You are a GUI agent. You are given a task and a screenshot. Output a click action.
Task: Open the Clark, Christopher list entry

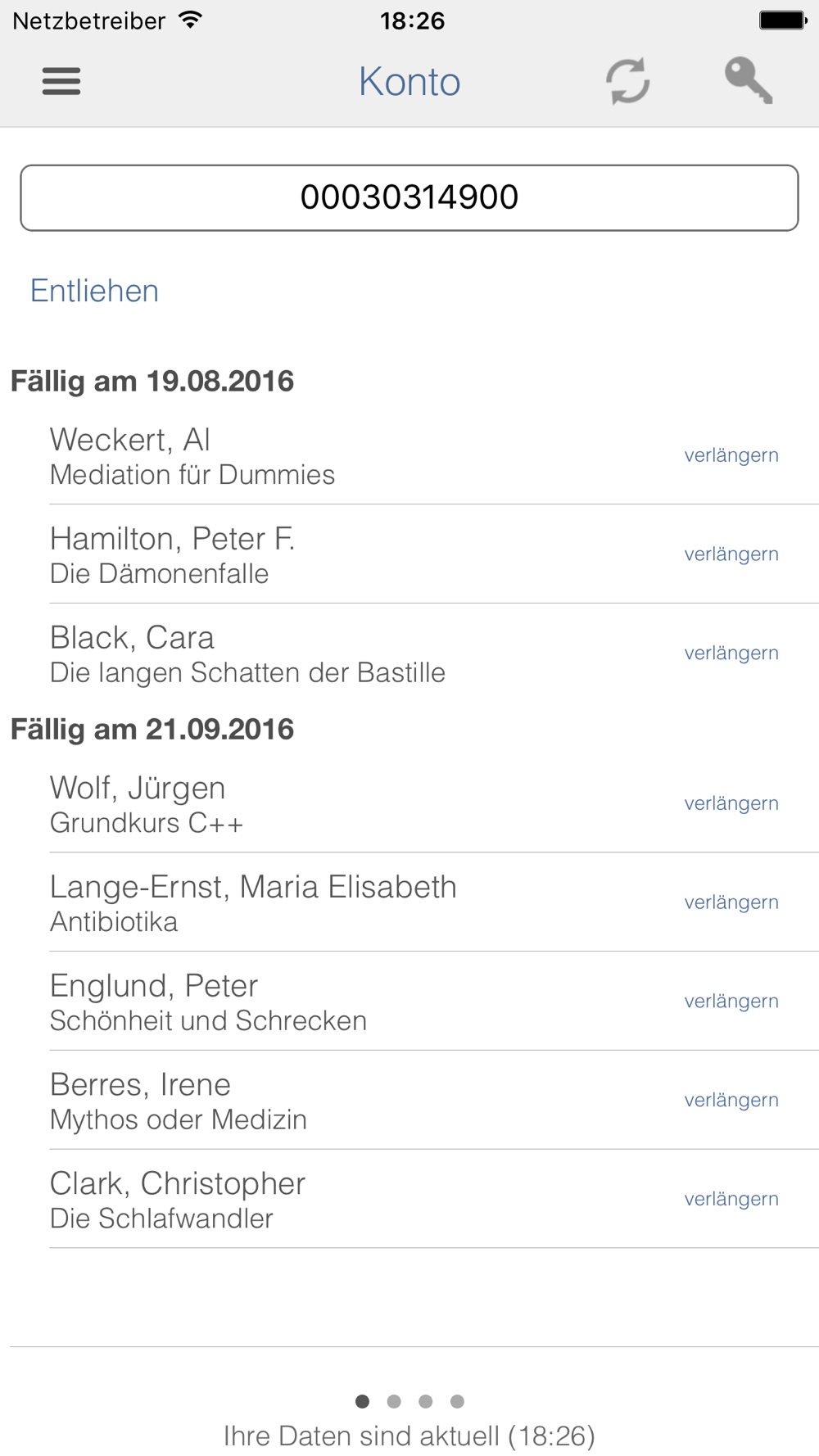[246, 1200]
